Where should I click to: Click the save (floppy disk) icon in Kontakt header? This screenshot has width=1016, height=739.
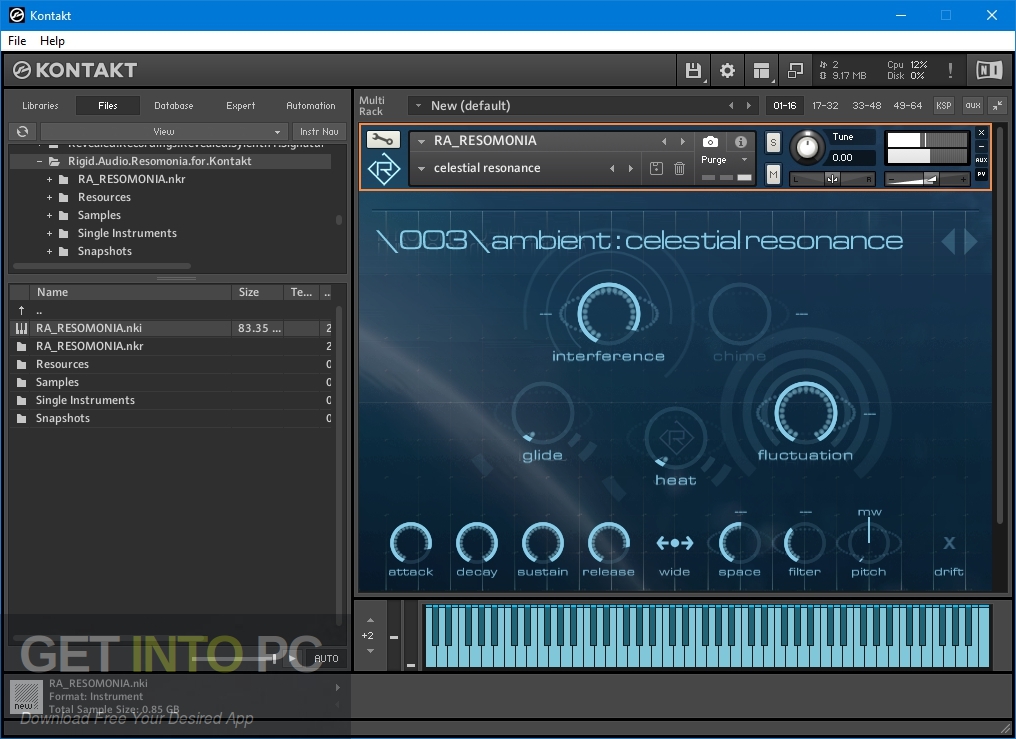[693, 70]
